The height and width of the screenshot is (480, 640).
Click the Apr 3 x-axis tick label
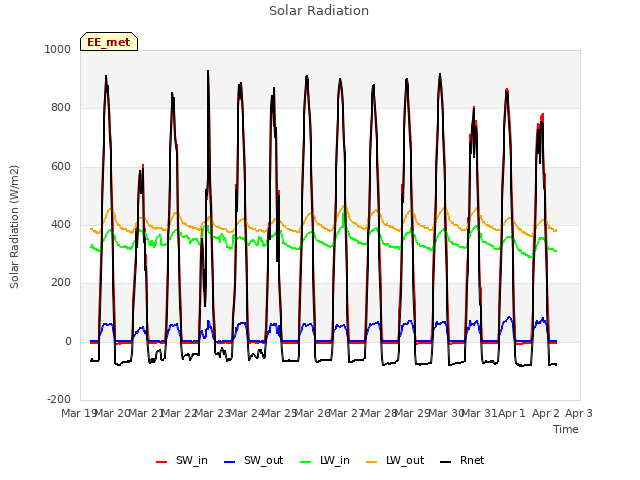click(x=579, y=413)
